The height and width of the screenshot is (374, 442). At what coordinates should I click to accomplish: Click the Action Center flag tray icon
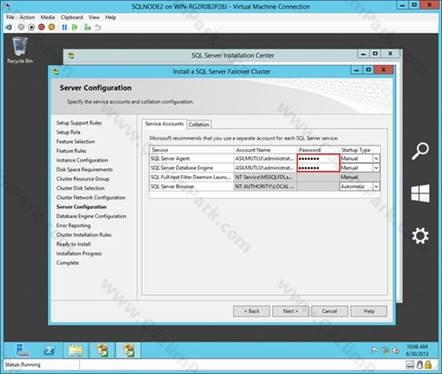point(375,350)
